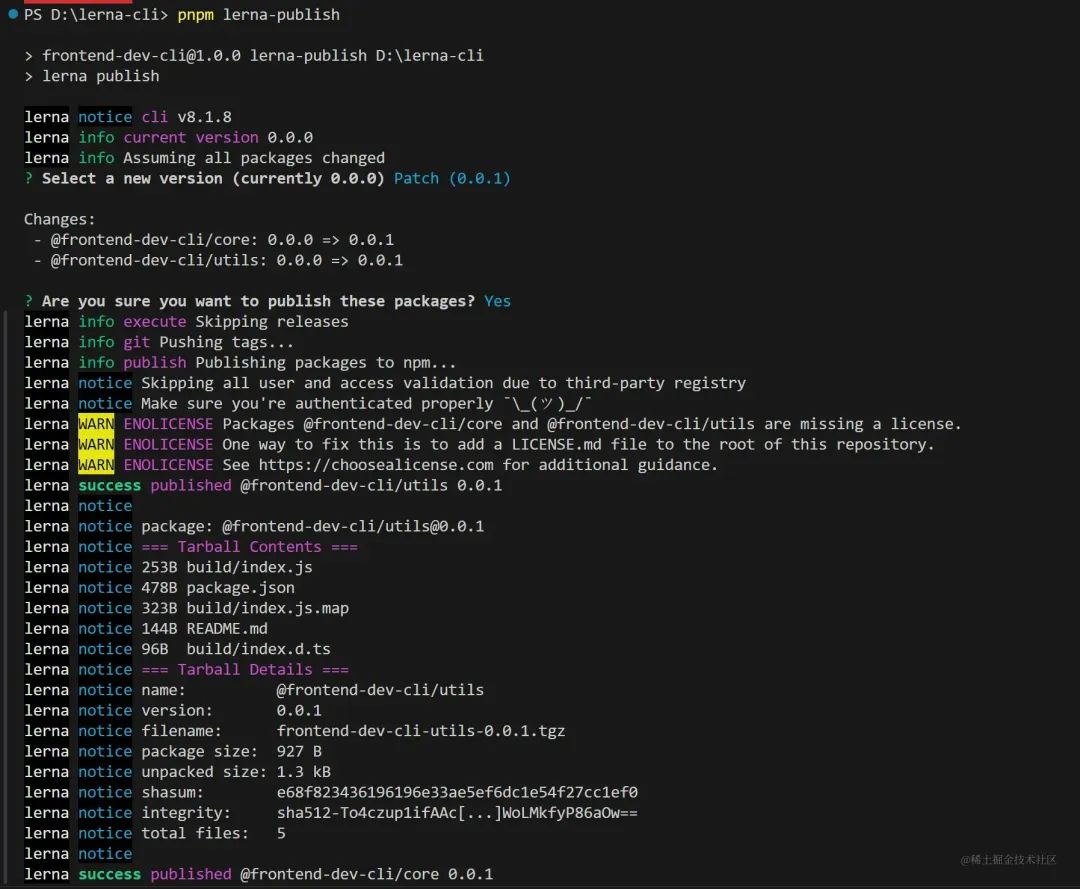
Task: Click 'Are you sure you want to publish' prompt
Action: tap(258, 301)
